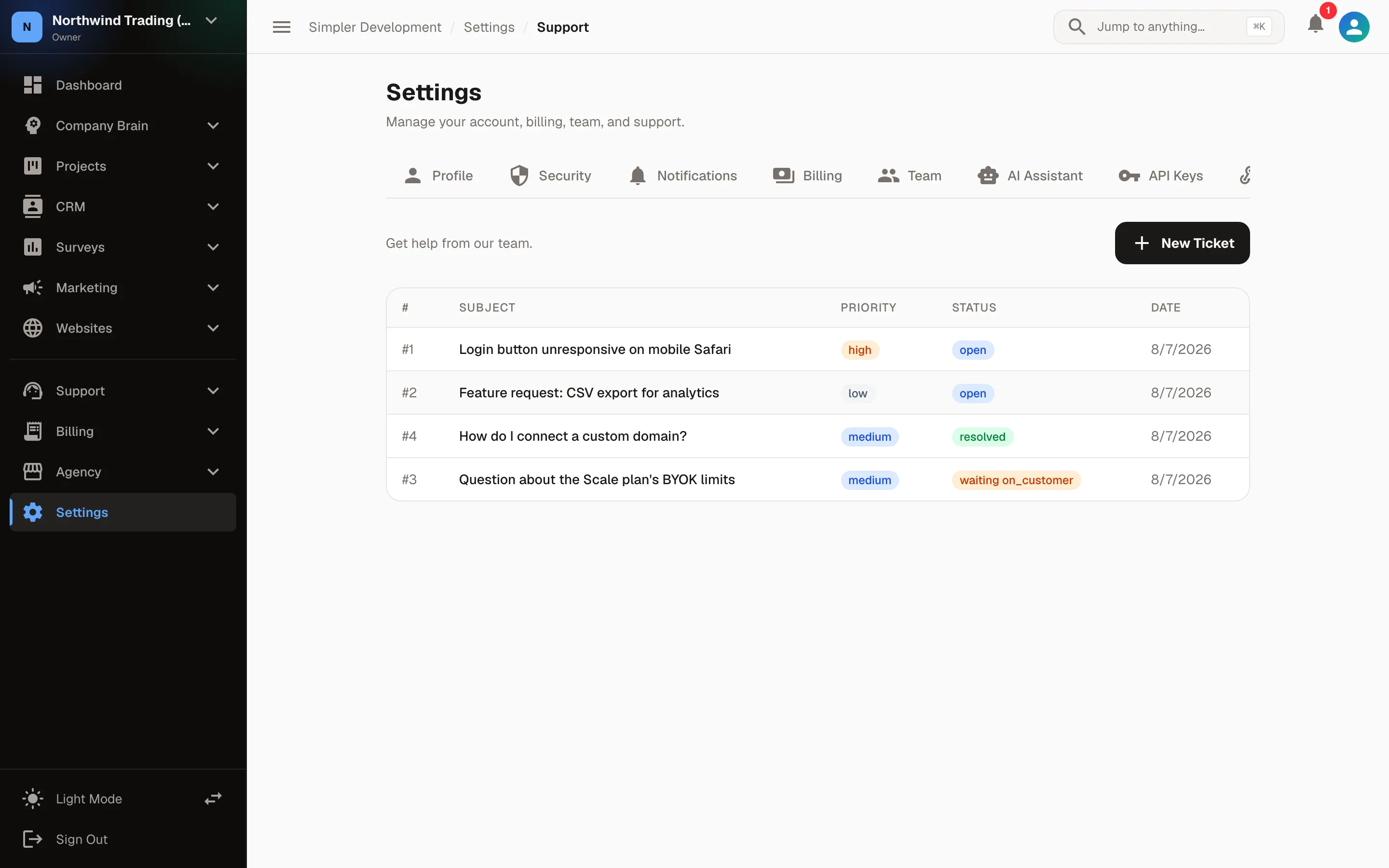Expand the Websites submenu chevron

coord(213,328)
